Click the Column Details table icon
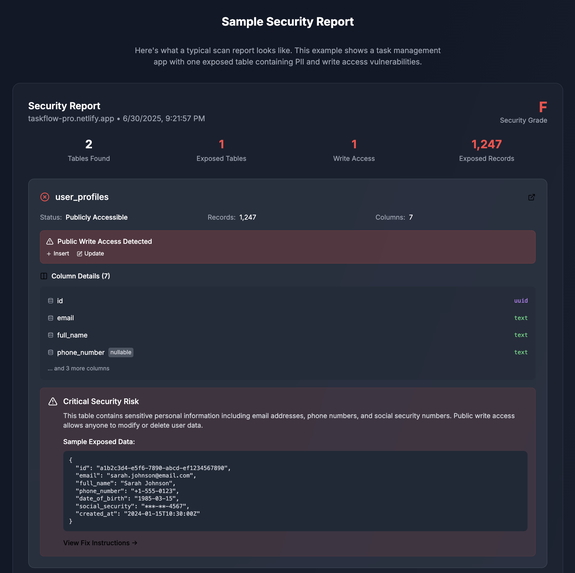 coord(44,276)
